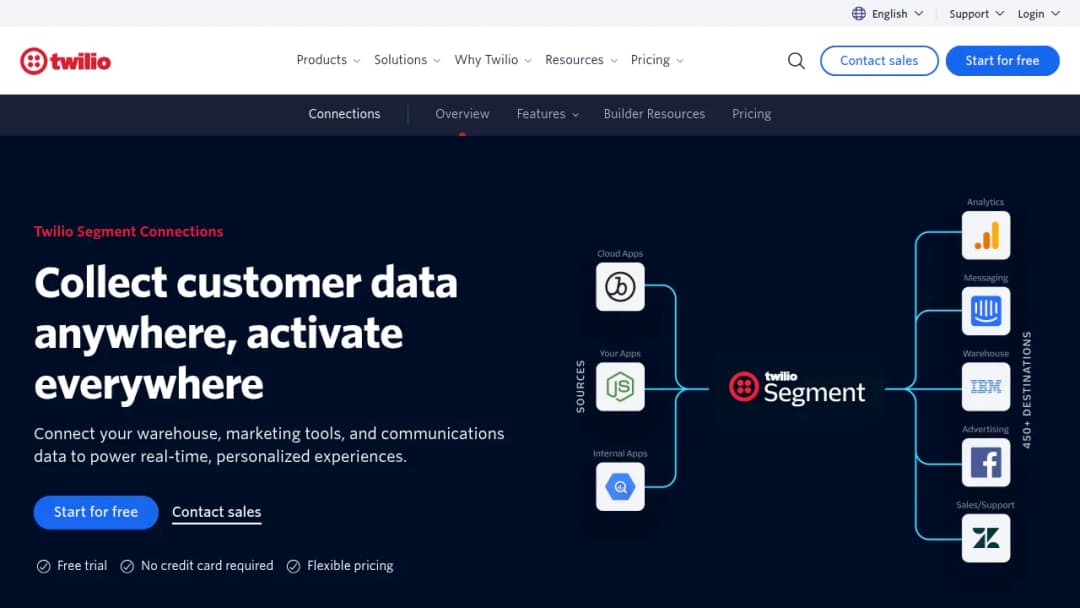This screenshot has width=1080, height=608.
Task: Open the search magnifier icon
Action: (796, 61)
